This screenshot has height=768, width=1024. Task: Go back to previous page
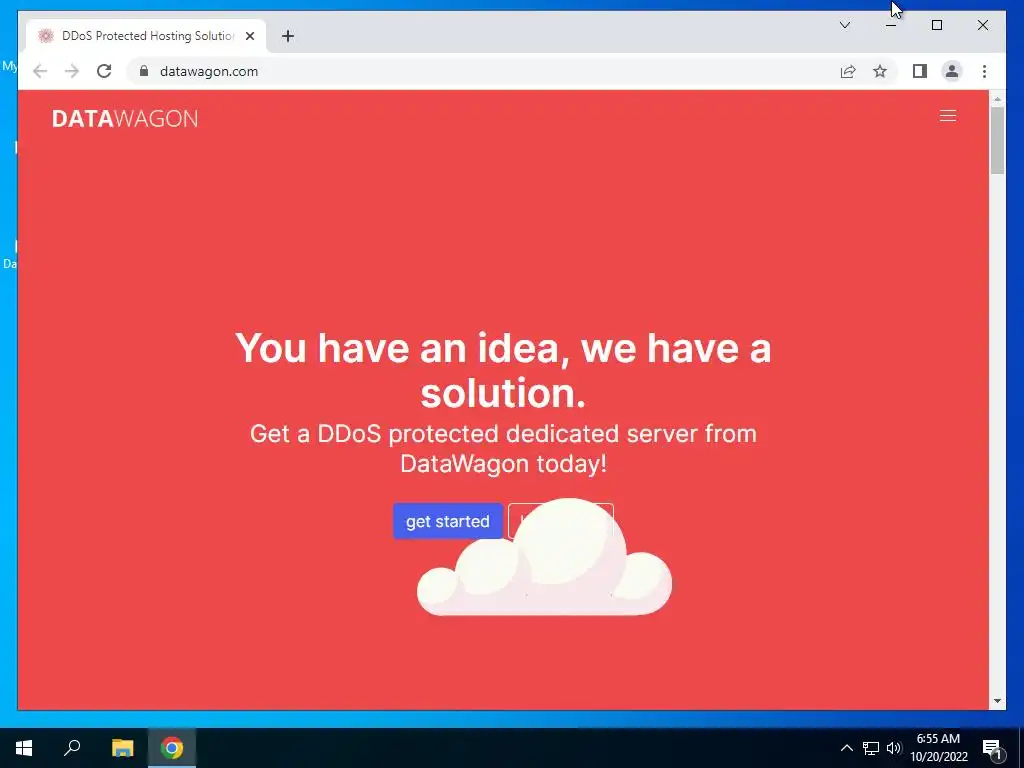(x=40, y=71)
